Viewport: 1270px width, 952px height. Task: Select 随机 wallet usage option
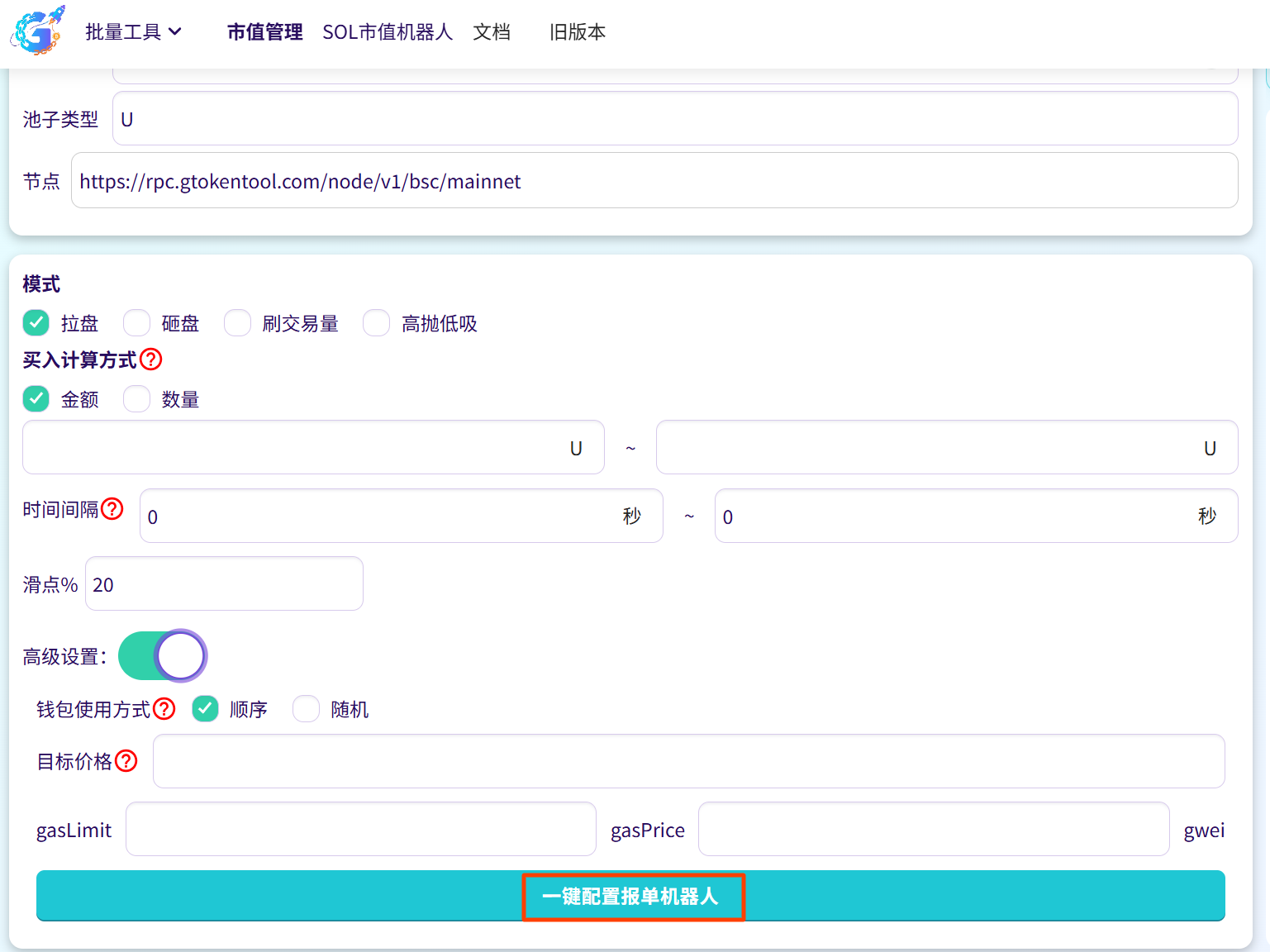307,709
